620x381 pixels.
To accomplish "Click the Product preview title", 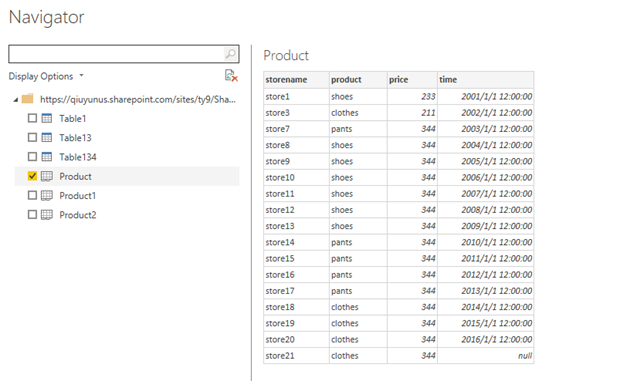I will pos(286,55).
